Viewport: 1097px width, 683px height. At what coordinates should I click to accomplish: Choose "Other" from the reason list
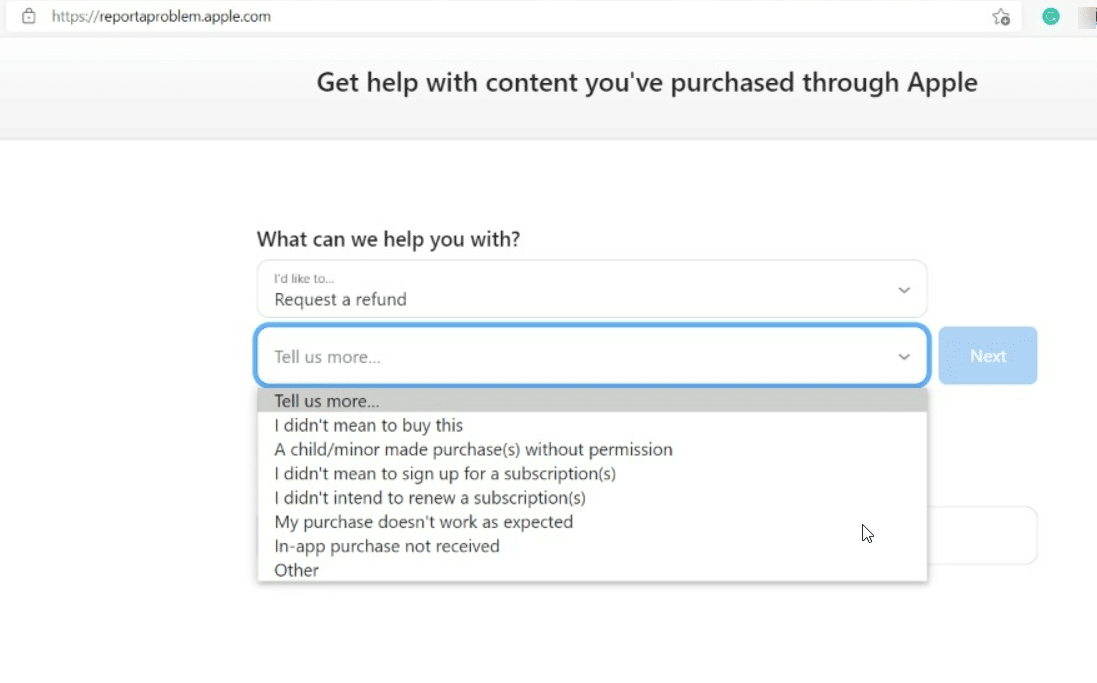tap(297, 570)
